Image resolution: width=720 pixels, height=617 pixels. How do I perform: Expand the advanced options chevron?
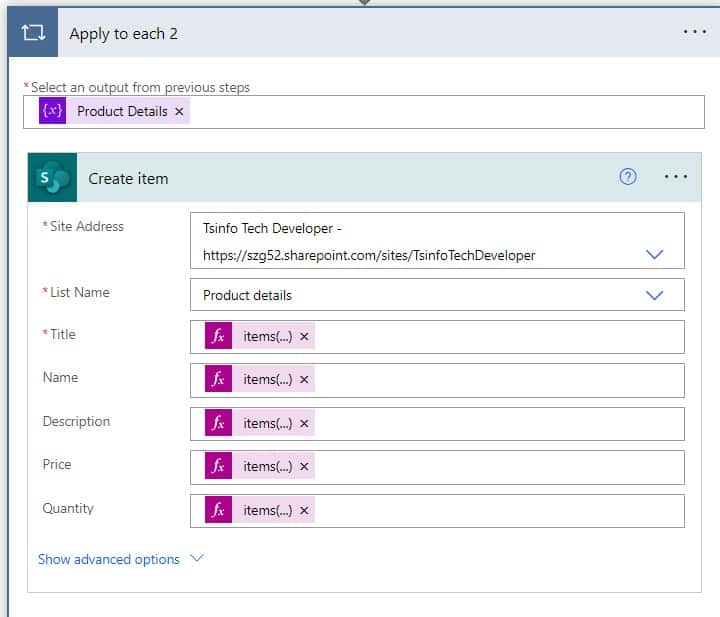(197, 558)
